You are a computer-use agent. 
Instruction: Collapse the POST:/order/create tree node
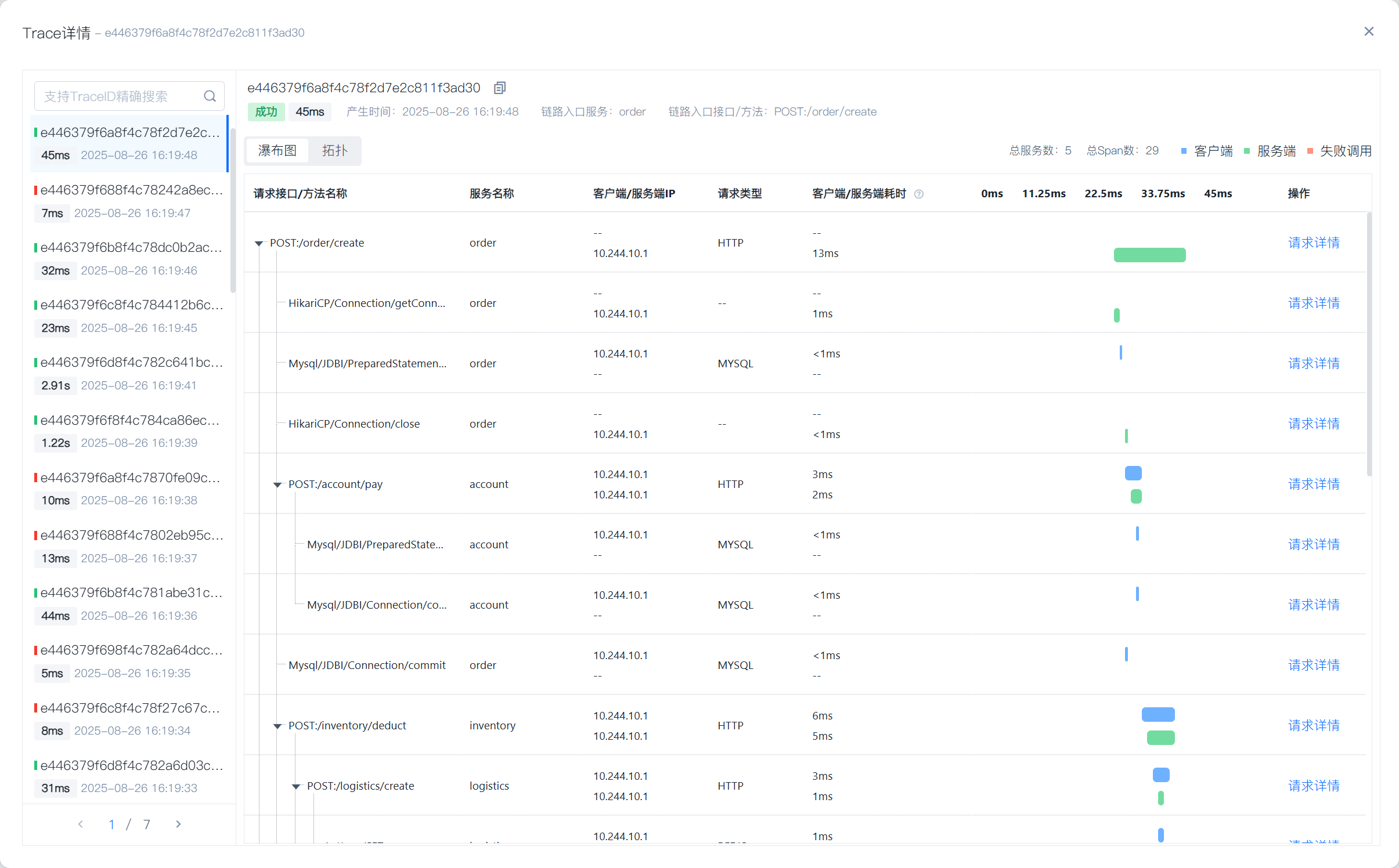pyautogui.click(x=259, y=243)
